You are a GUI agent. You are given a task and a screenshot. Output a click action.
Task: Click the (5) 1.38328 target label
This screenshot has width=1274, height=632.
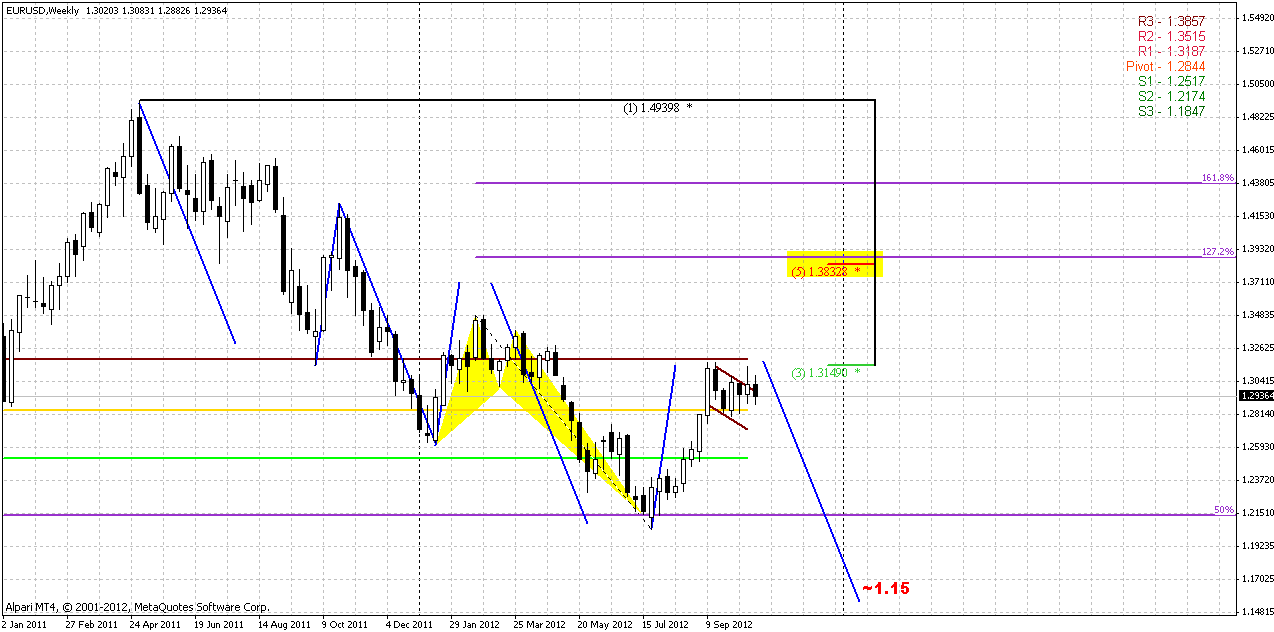coord(826,271)
